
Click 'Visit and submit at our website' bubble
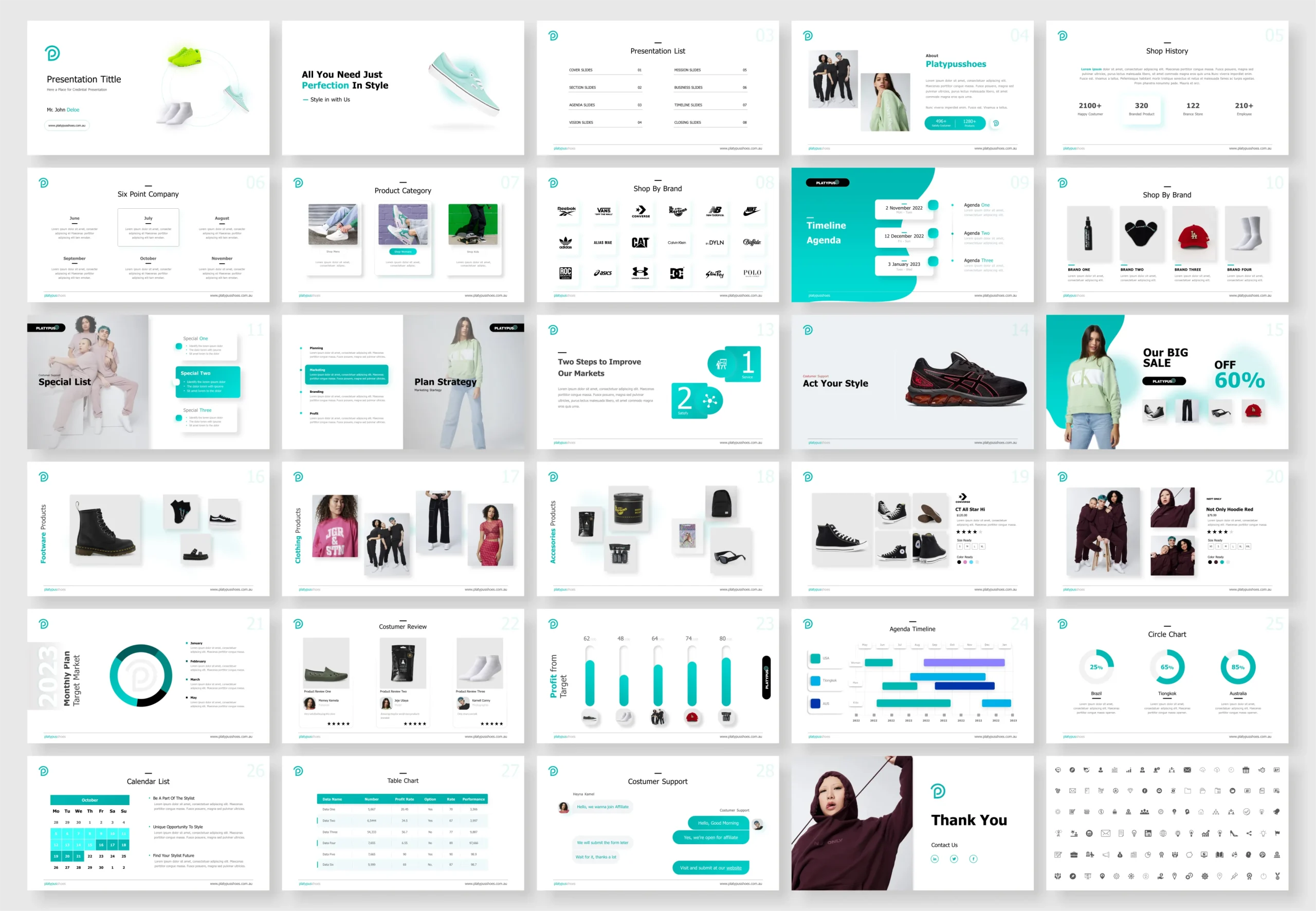pyautogui.click(x=710, y=868)
